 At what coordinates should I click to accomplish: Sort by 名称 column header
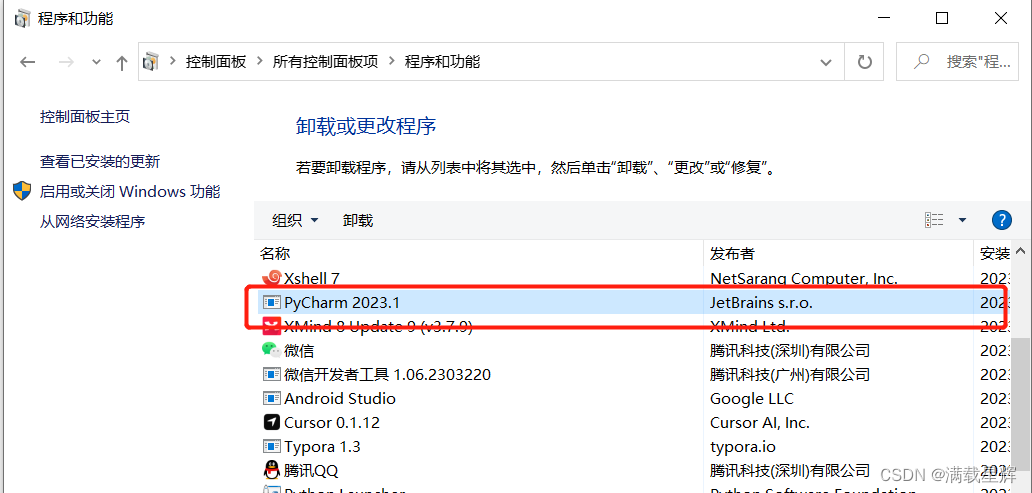[274, 253]
